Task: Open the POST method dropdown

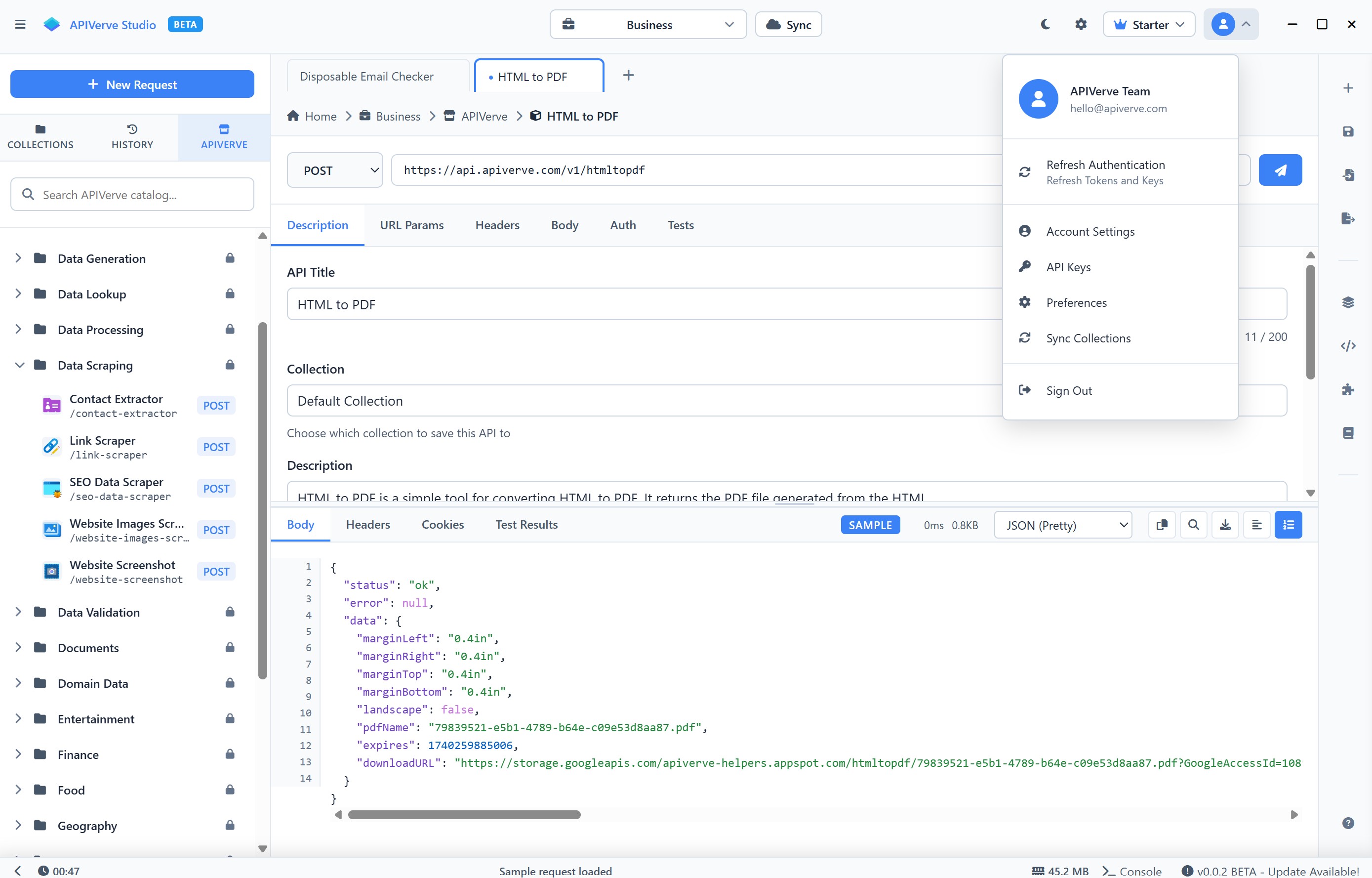Action: [x=334, y=170]
